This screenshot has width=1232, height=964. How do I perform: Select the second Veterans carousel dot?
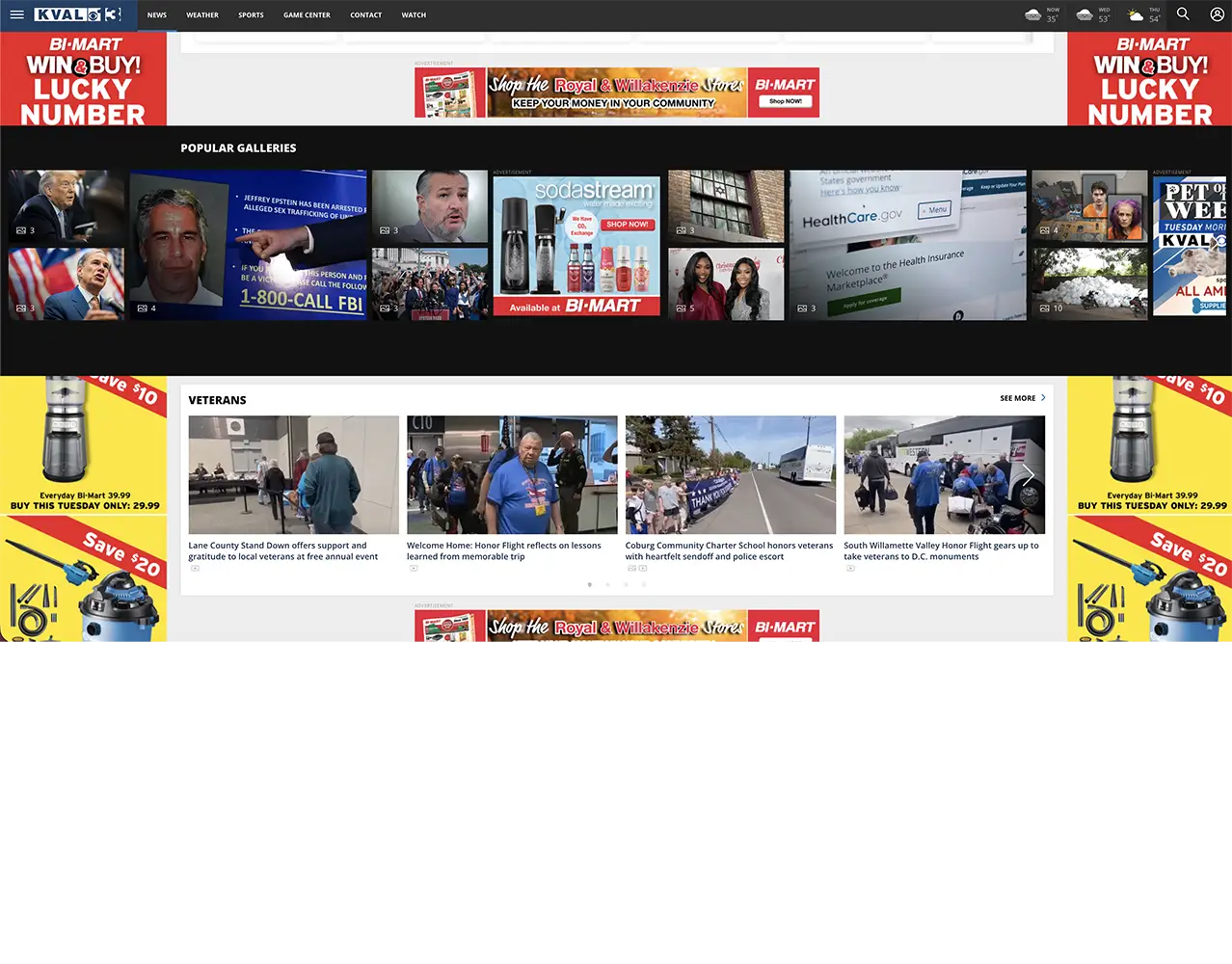click(x=607, y=584)
